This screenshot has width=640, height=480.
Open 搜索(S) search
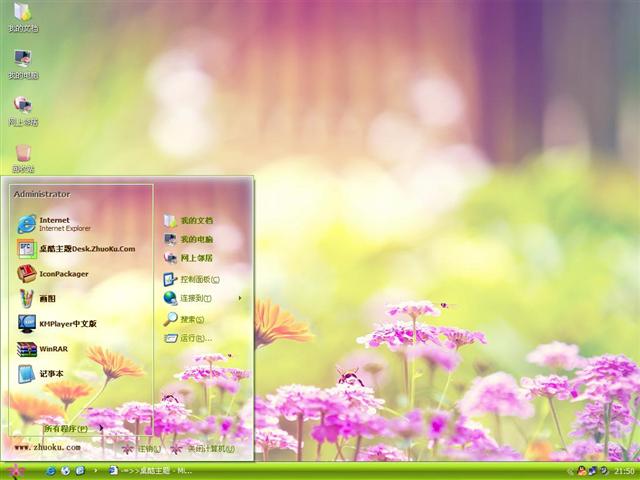184,319
